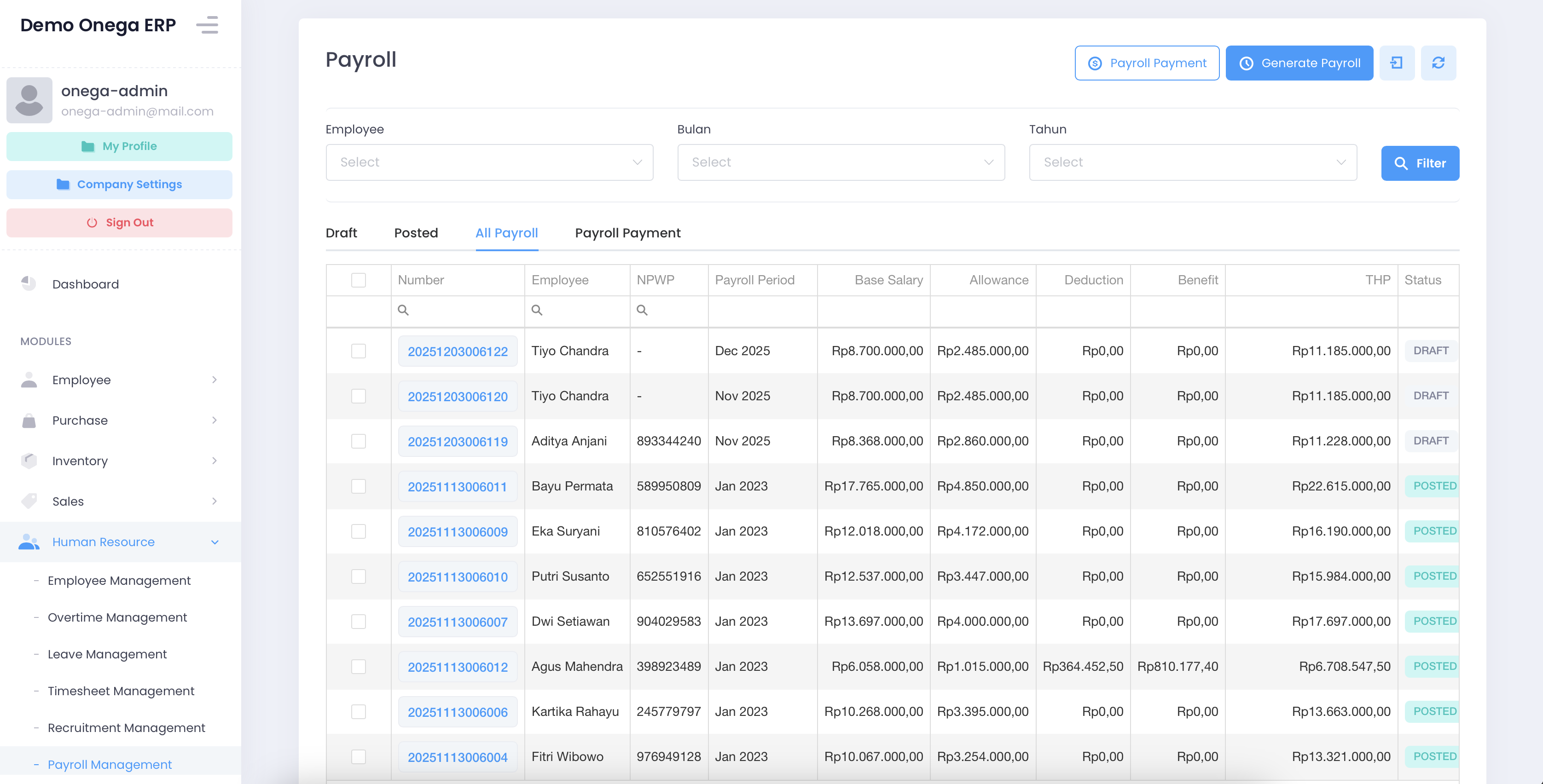Image resolution: width=1543 pixels, height=784 pixels.
Task: Open the Inventory module icon
Action: click(x=29, y=460)
